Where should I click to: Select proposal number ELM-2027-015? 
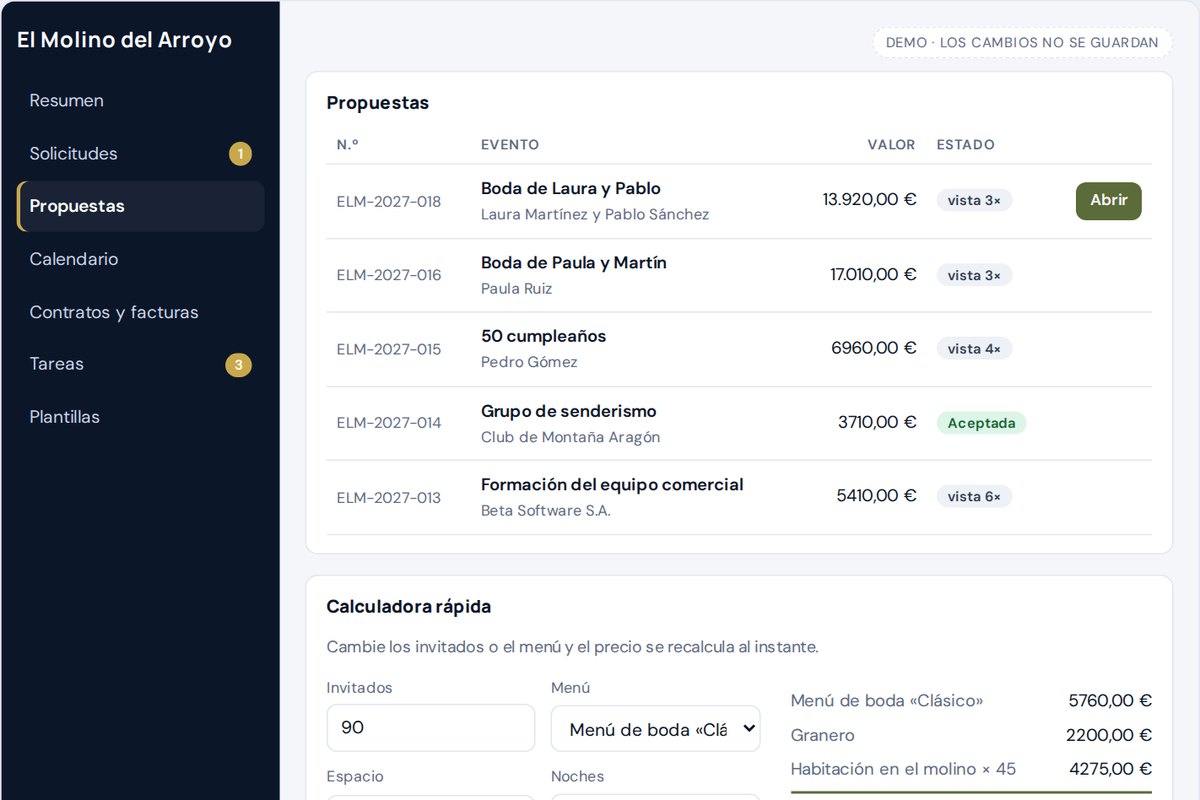(389, 349)
